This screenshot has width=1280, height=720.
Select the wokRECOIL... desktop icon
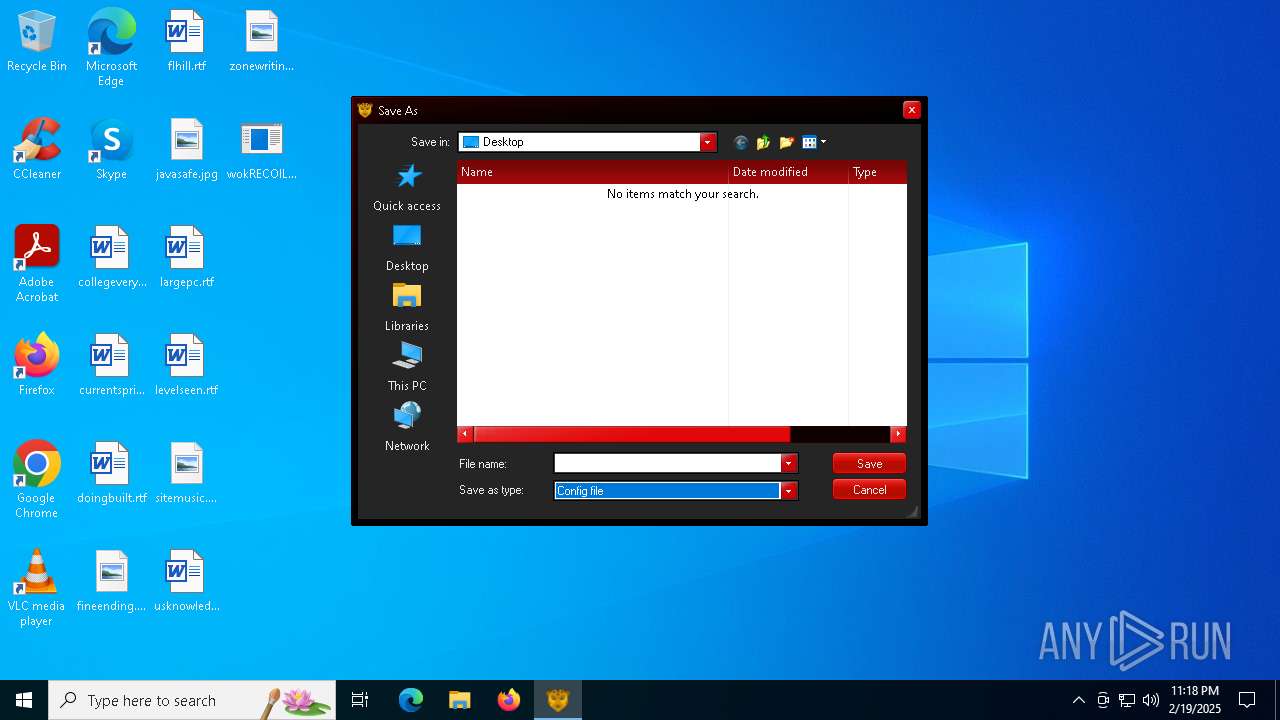pyautogui.click(x=261, y=150)
